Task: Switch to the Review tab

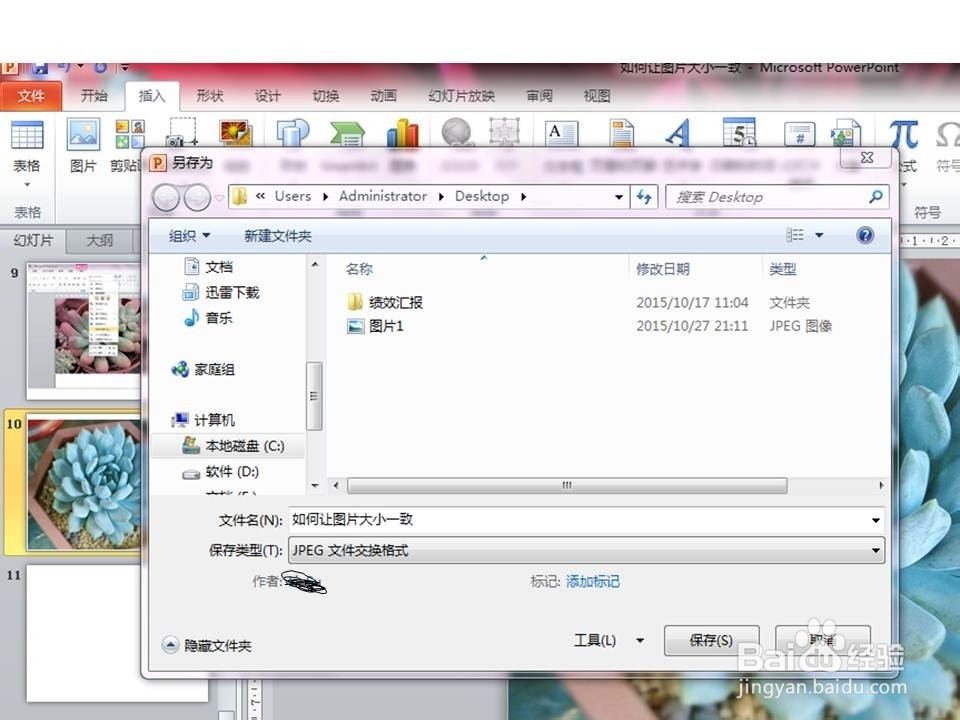Action: click(539, 96)
